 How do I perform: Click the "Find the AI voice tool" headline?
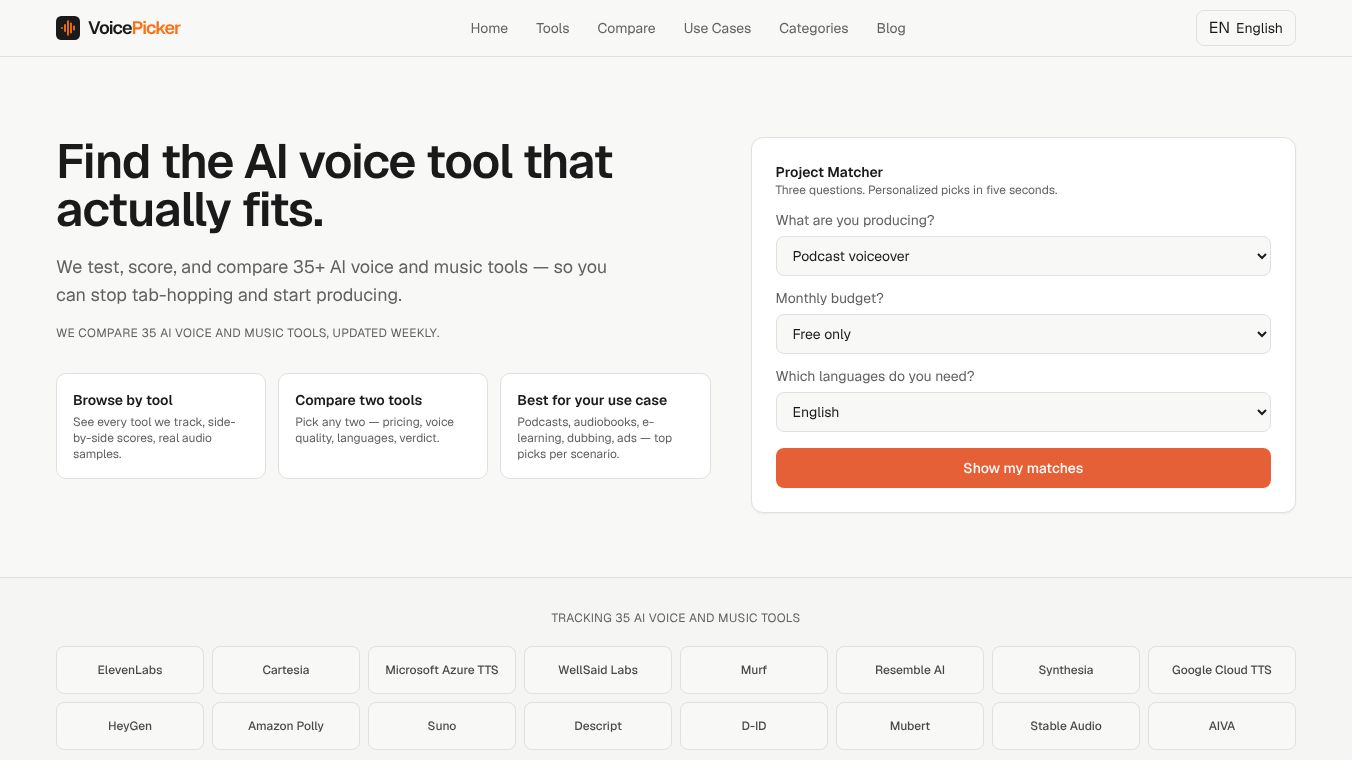335,185
